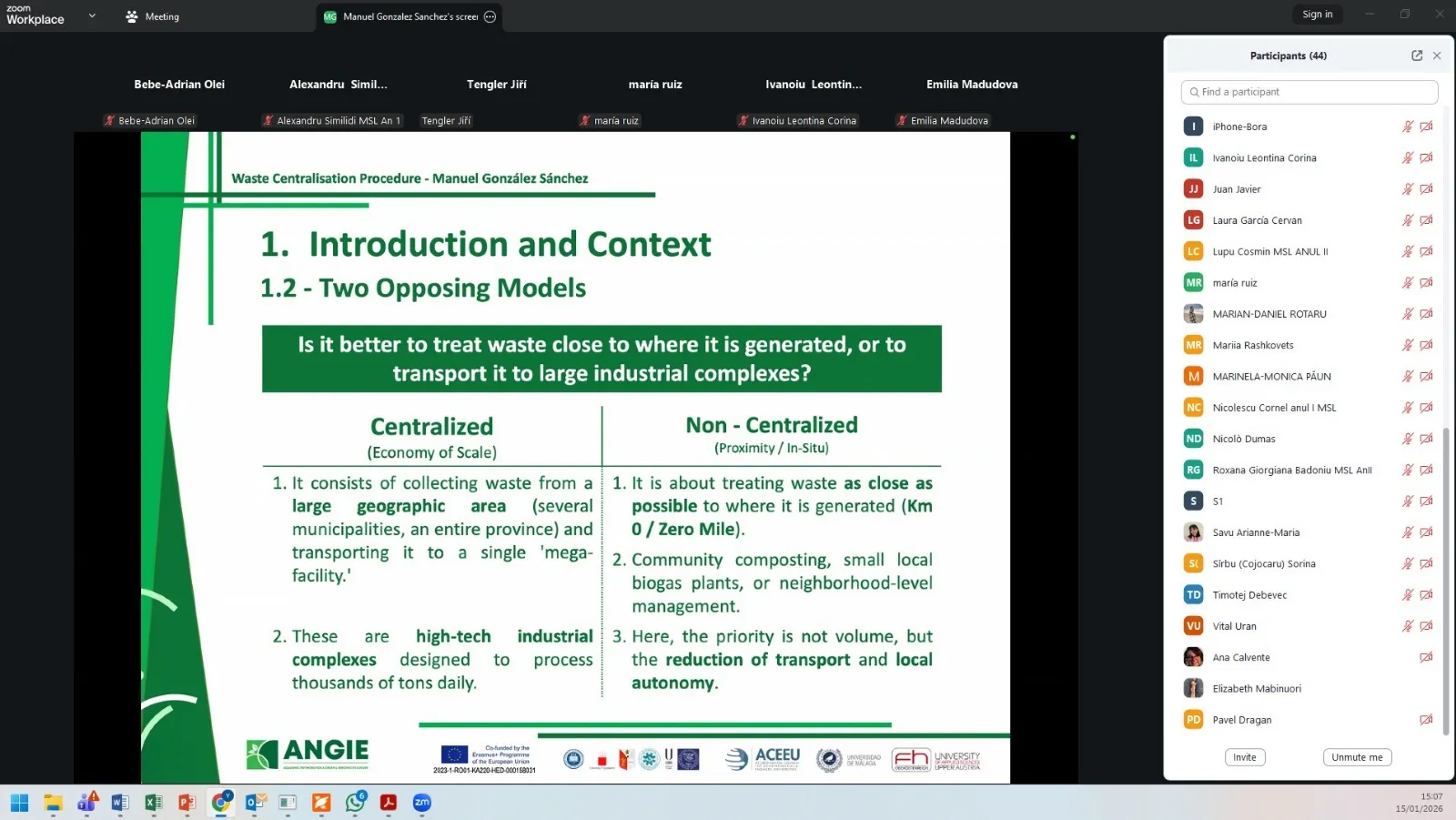
Task: Open the Meeting tab
Action: coord(153,16)
